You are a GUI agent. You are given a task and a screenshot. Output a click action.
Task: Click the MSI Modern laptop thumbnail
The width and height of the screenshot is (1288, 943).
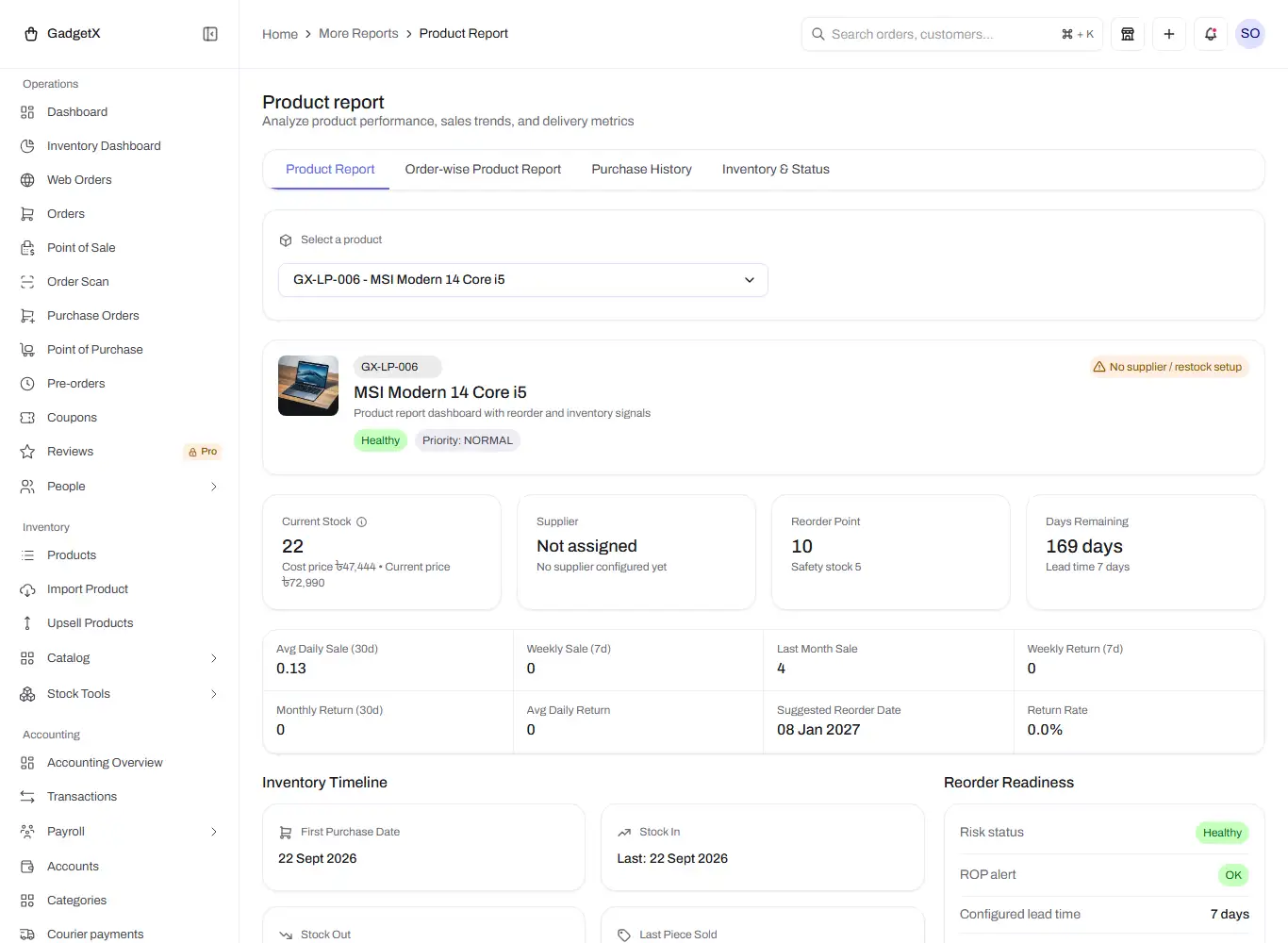click(308, 386)
